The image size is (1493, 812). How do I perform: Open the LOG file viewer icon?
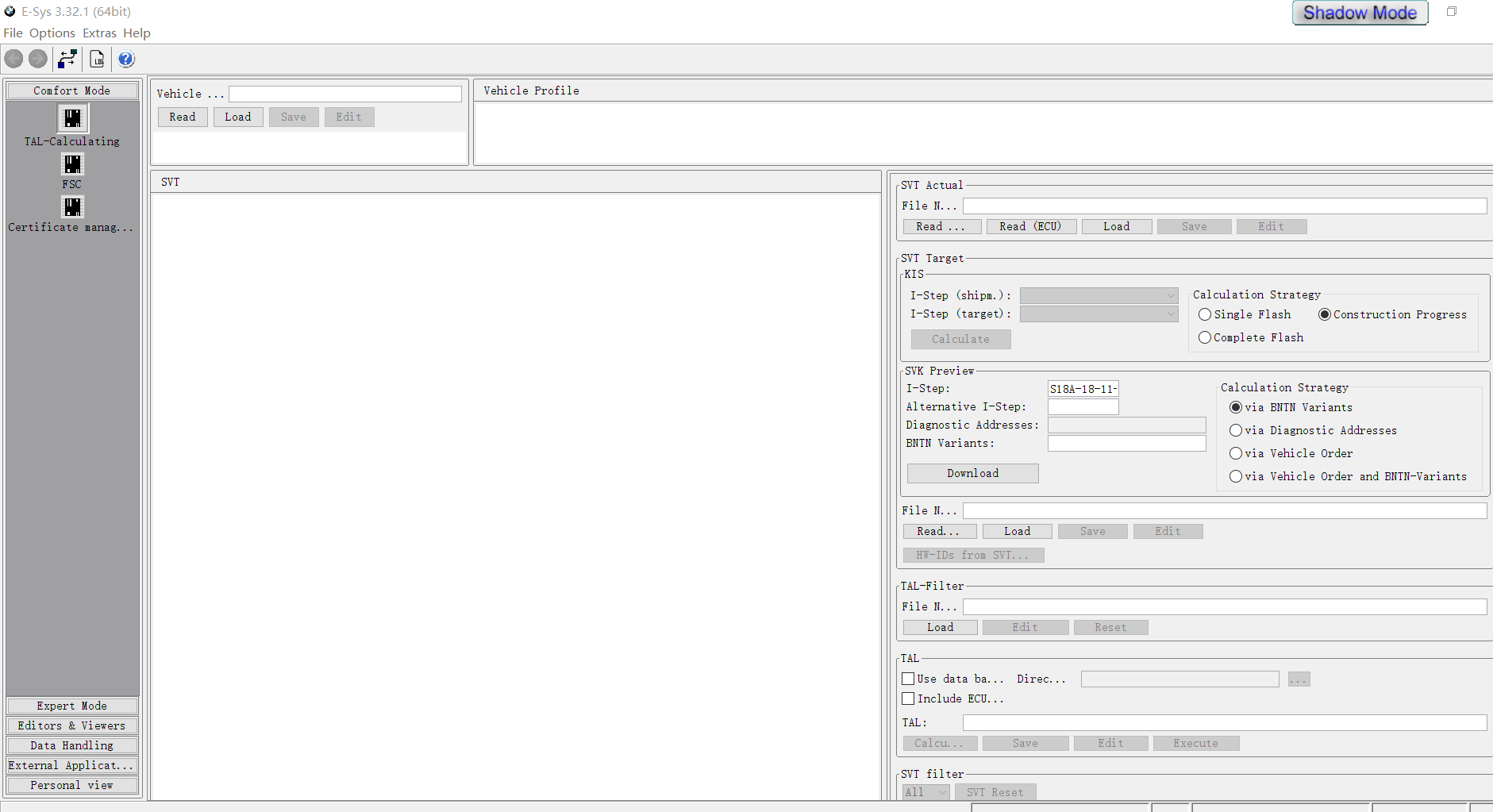coord(97,59)
